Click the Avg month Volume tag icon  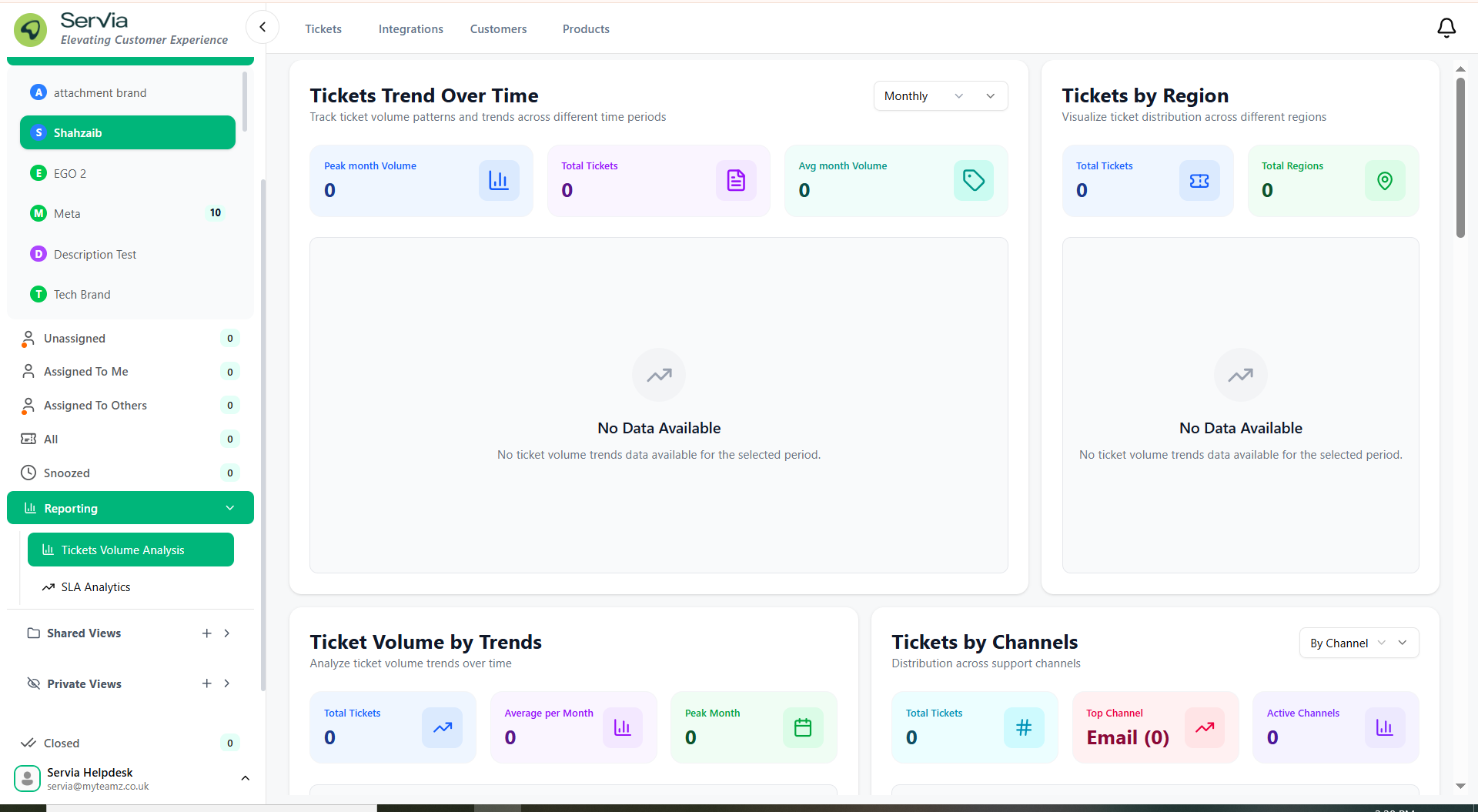[x=973, y=181]
